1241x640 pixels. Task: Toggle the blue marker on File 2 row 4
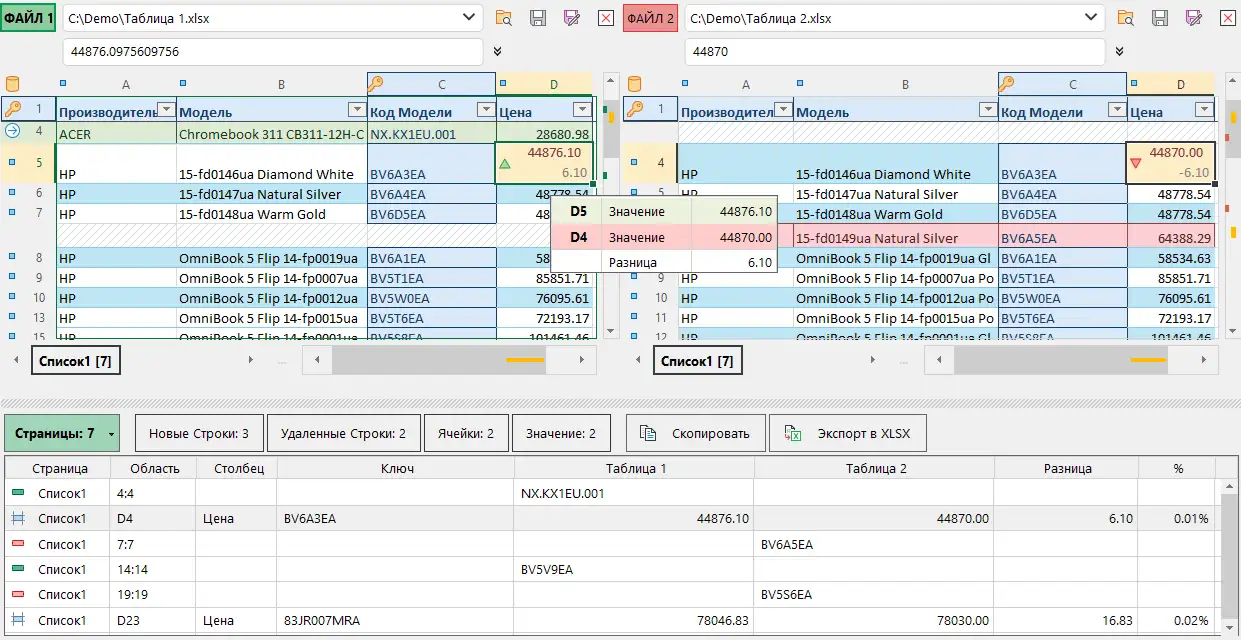[x=633, y=161]
